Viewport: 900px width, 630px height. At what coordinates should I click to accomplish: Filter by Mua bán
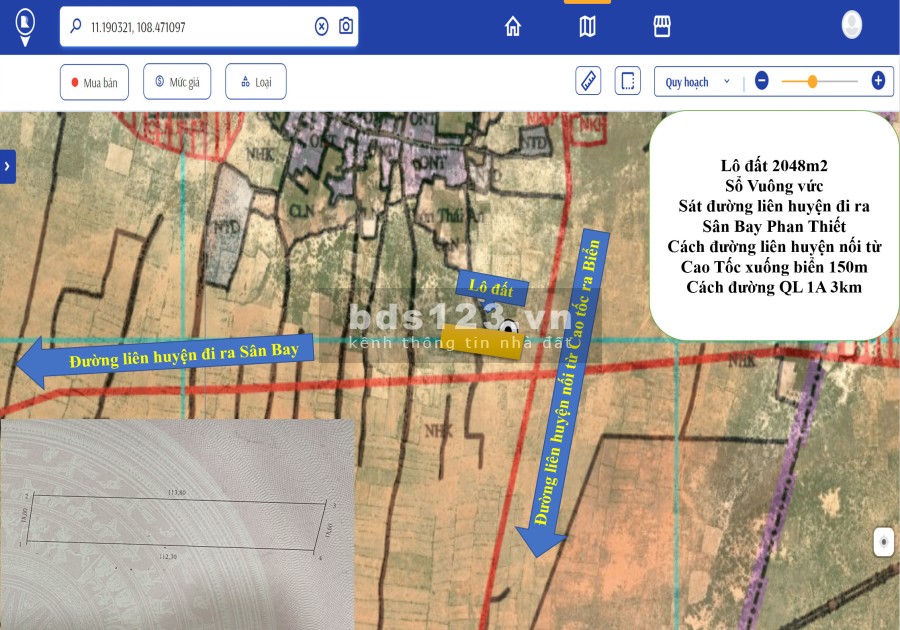pos(94,82)
